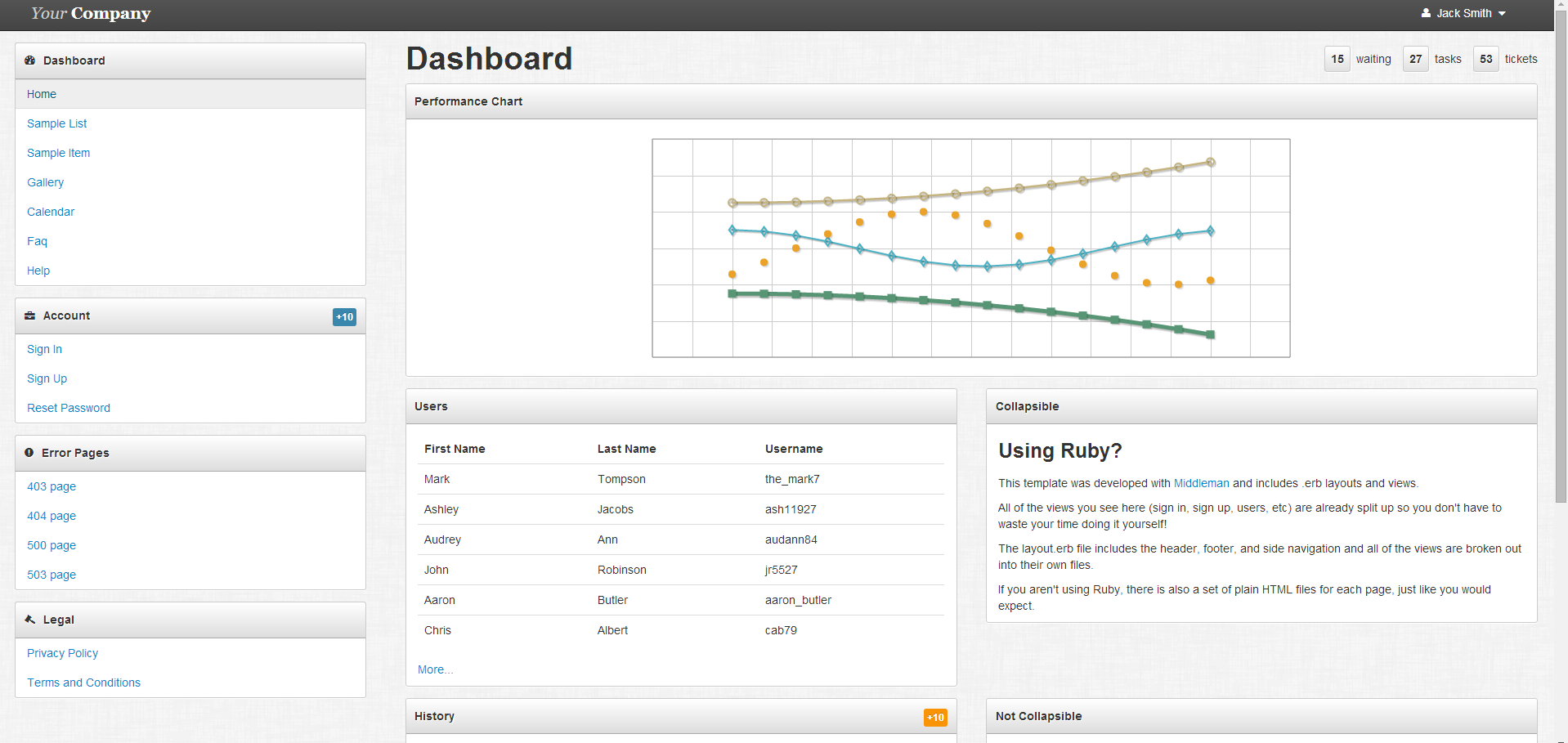The image size is (1568, 743).
Task: Click last green square point on chart
Action: (x=1211, y=334)
